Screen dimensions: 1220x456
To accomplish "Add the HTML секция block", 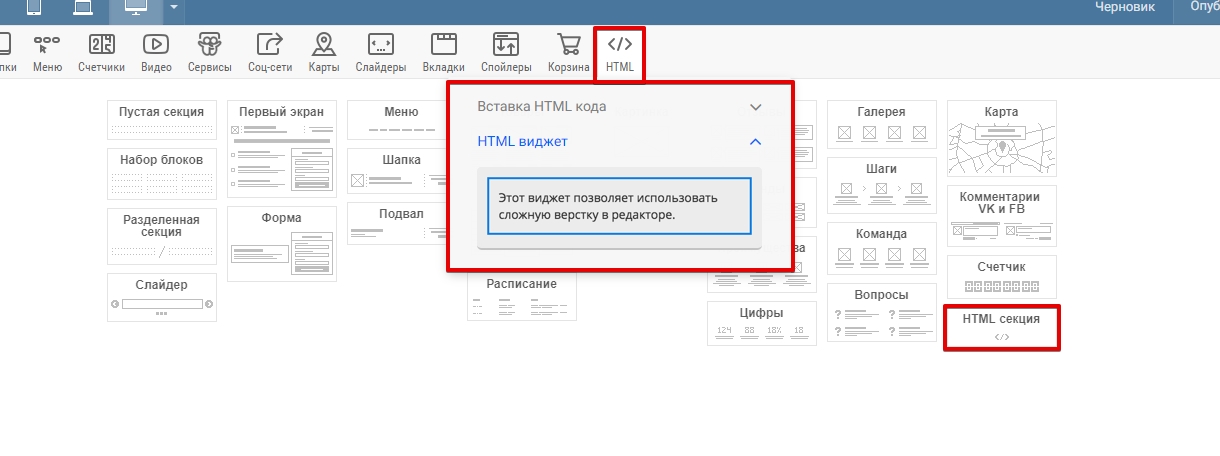I will [x=1001, y=327].
